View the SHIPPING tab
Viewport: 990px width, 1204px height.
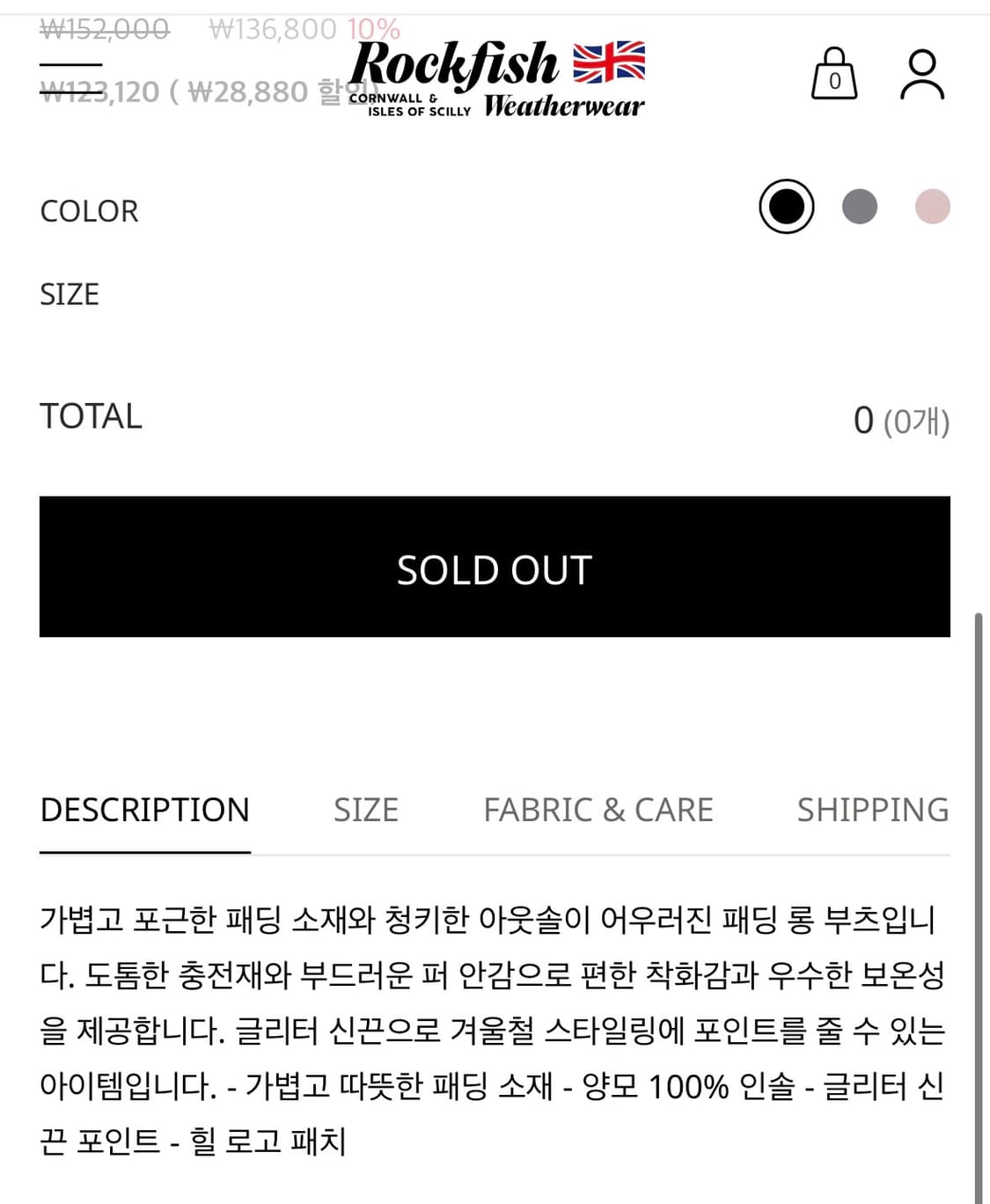[x=873, y=810]
